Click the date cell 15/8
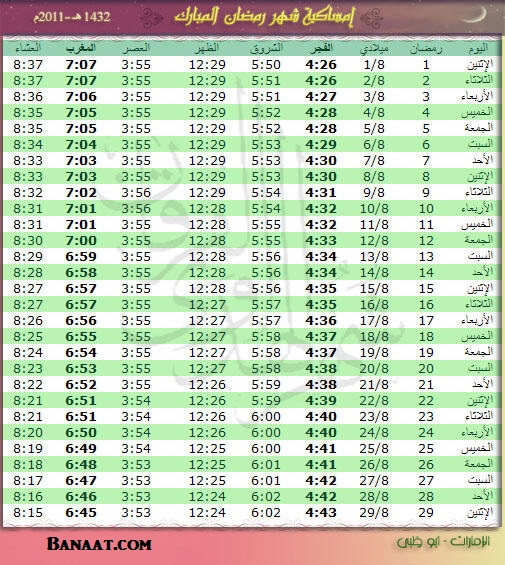Image resolution: width=505 pixels, height=565 pixels. point(374,289)
